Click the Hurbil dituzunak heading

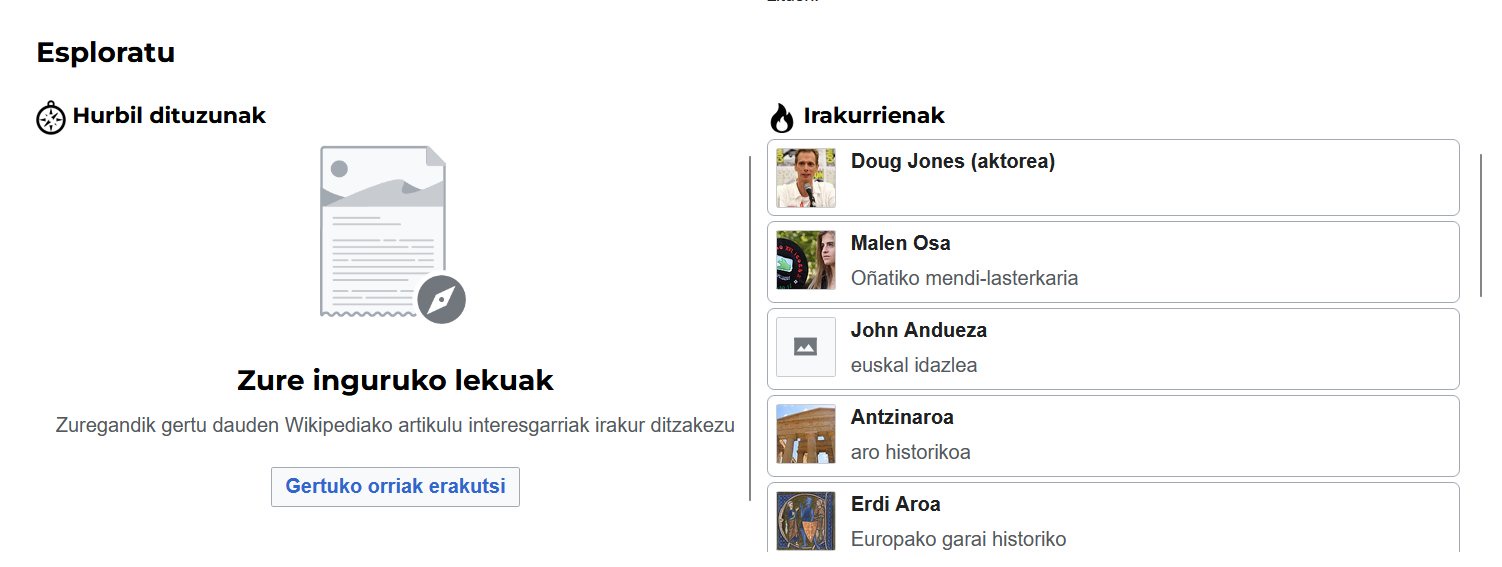[169, 116]
